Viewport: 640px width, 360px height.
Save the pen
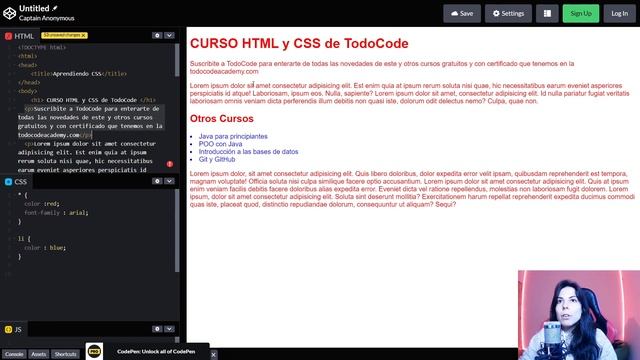(462, 13)
